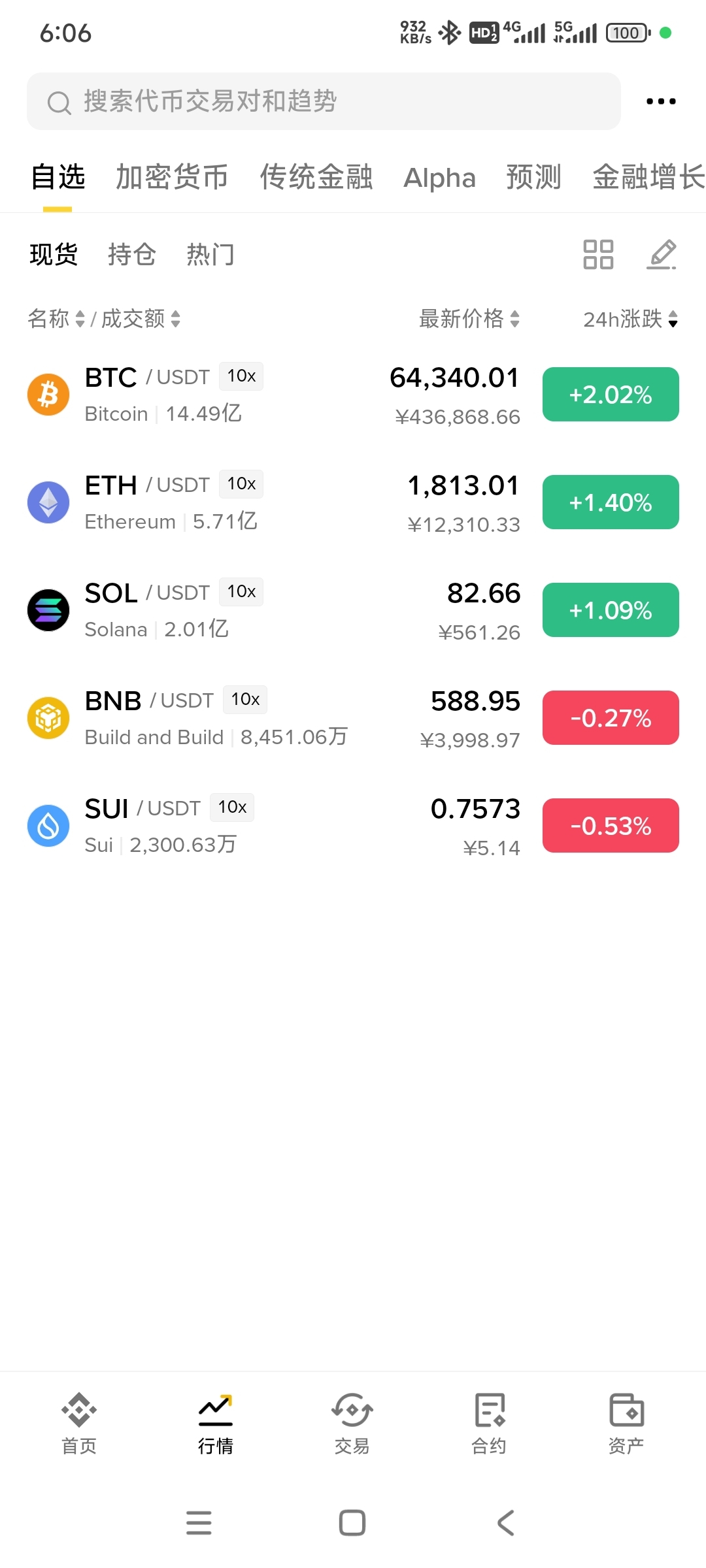The height and width of the screenshot is (1568, 706).
Task: Tap the BNB -0.27% change button
Action: [611, 718]
